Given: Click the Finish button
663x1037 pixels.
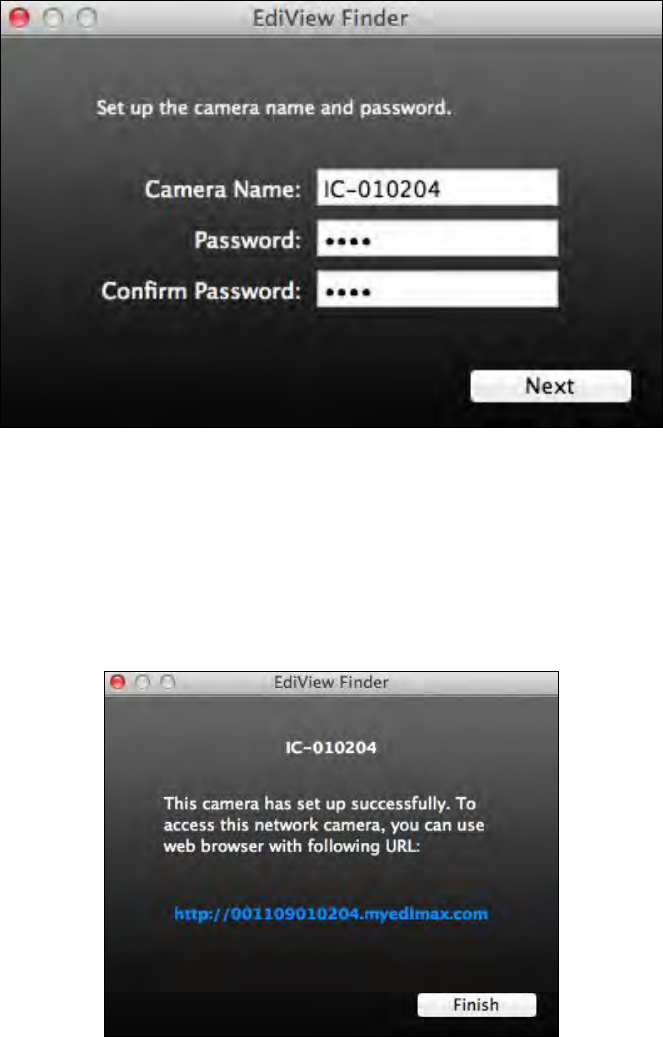Looking at the screenshot, I should 476,1005.
